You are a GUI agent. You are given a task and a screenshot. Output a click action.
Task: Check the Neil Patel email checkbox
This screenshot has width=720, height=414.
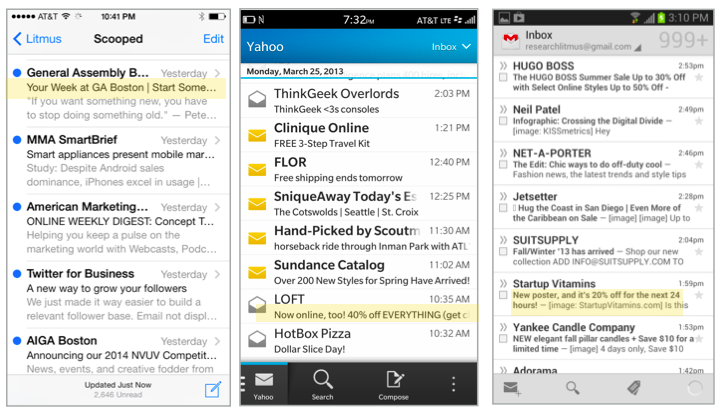pos(503,121)
